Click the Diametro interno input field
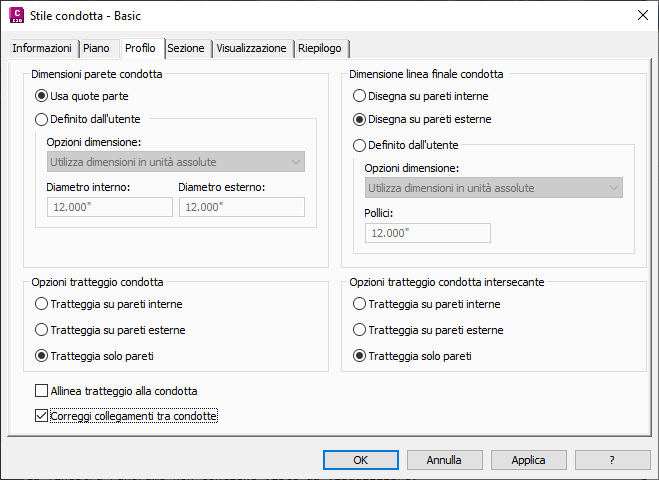Image resolution: width=659 pixels, height=480 pixels. tap(109, 207)
